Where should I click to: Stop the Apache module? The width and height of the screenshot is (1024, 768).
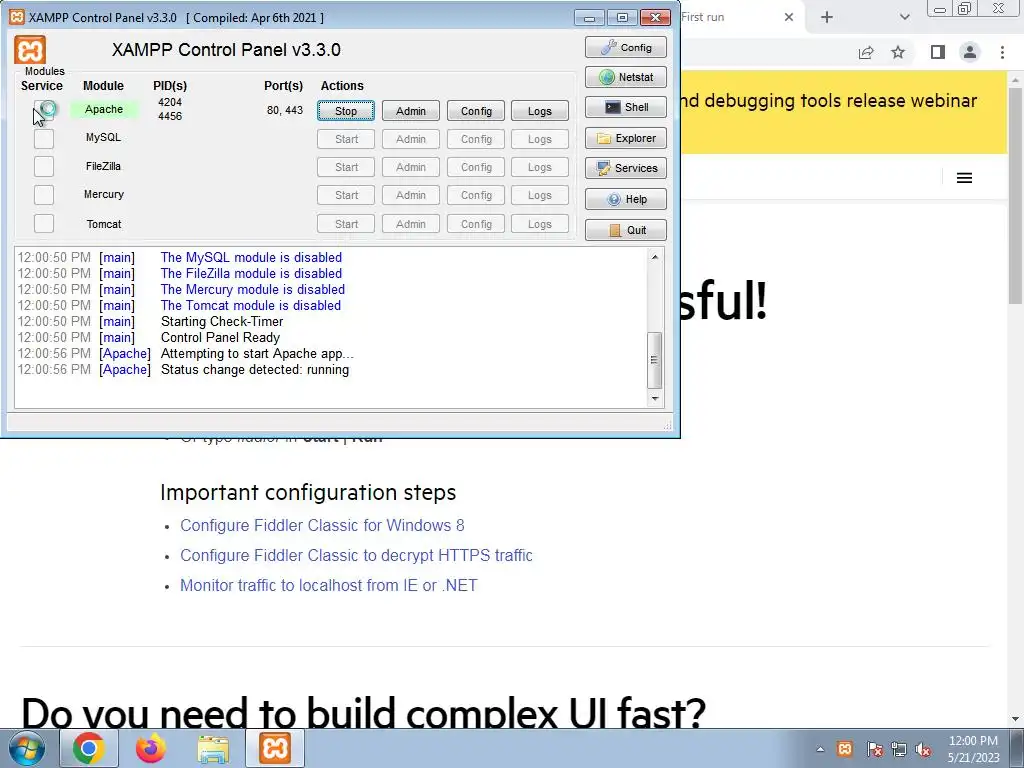346,111
